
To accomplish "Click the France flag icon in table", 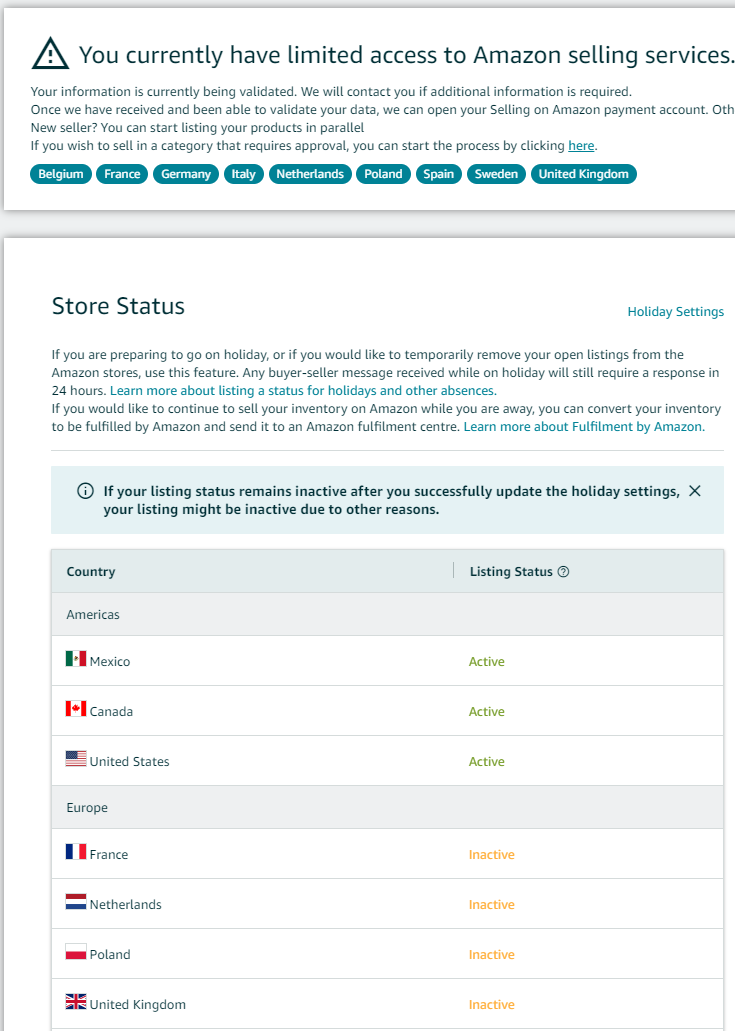I will click(x=76, y=851).
